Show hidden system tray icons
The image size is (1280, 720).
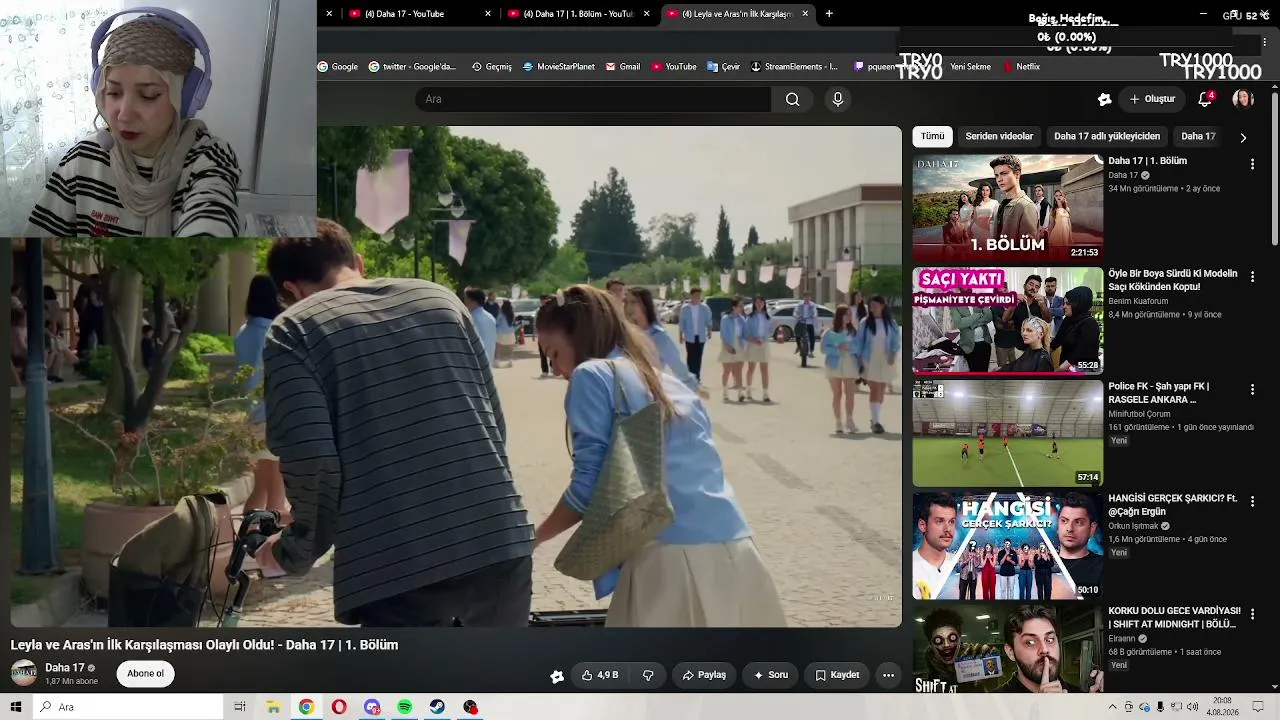[1114, 707]
